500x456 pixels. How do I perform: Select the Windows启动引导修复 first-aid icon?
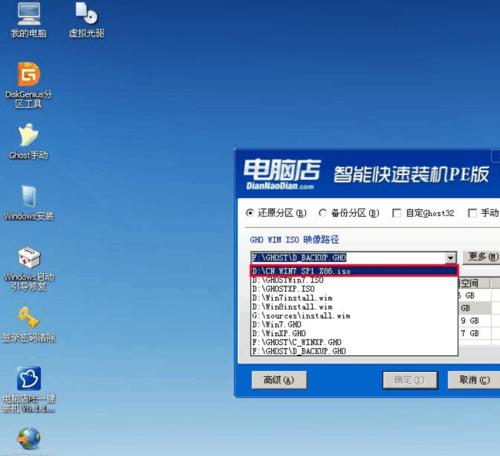[x=29, y=269]
